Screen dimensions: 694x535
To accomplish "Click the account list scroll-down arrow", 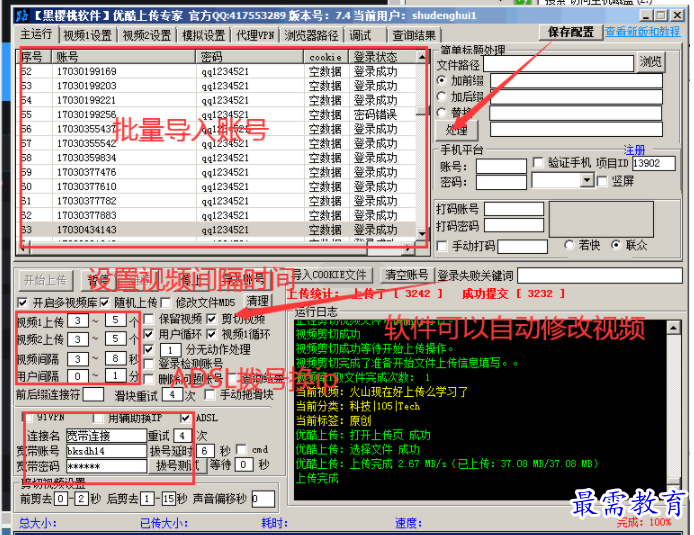I will tap(422, 235).
